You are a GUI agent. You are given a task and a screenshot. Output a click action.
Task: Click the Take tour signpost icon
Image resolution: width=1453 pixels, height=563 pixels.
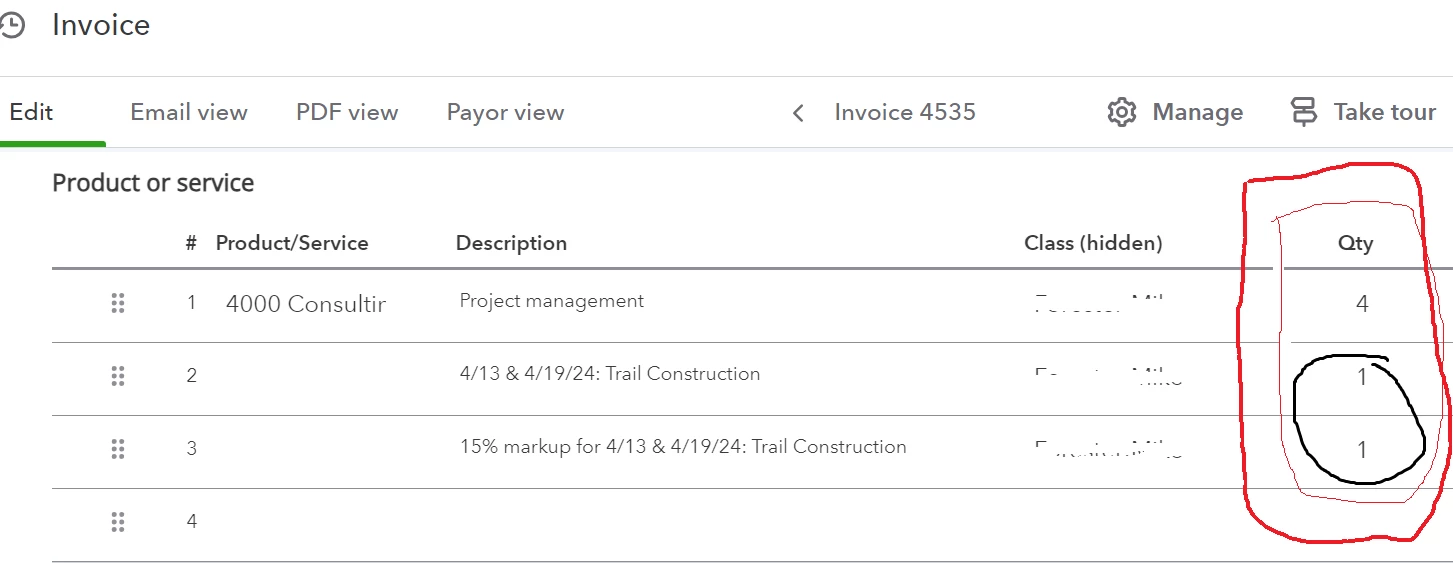click(x=1304, y=112)
